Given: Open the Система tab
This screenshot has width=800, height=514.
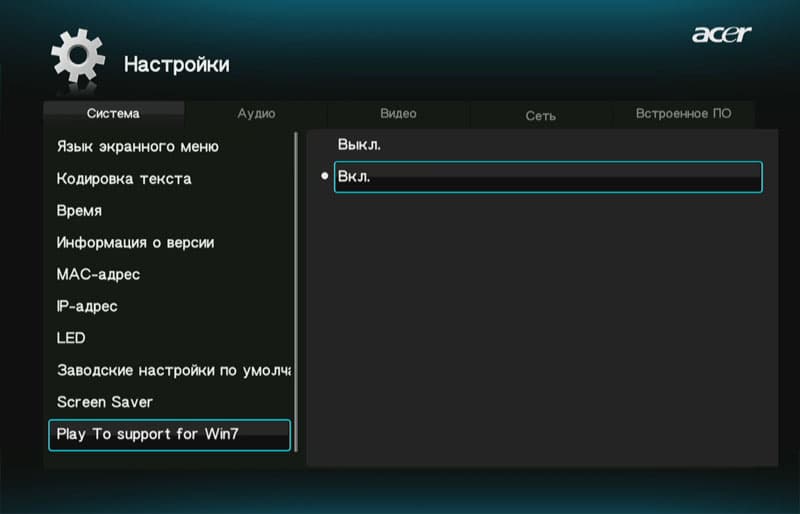Looking at the screenshot, I should [113, 114].
